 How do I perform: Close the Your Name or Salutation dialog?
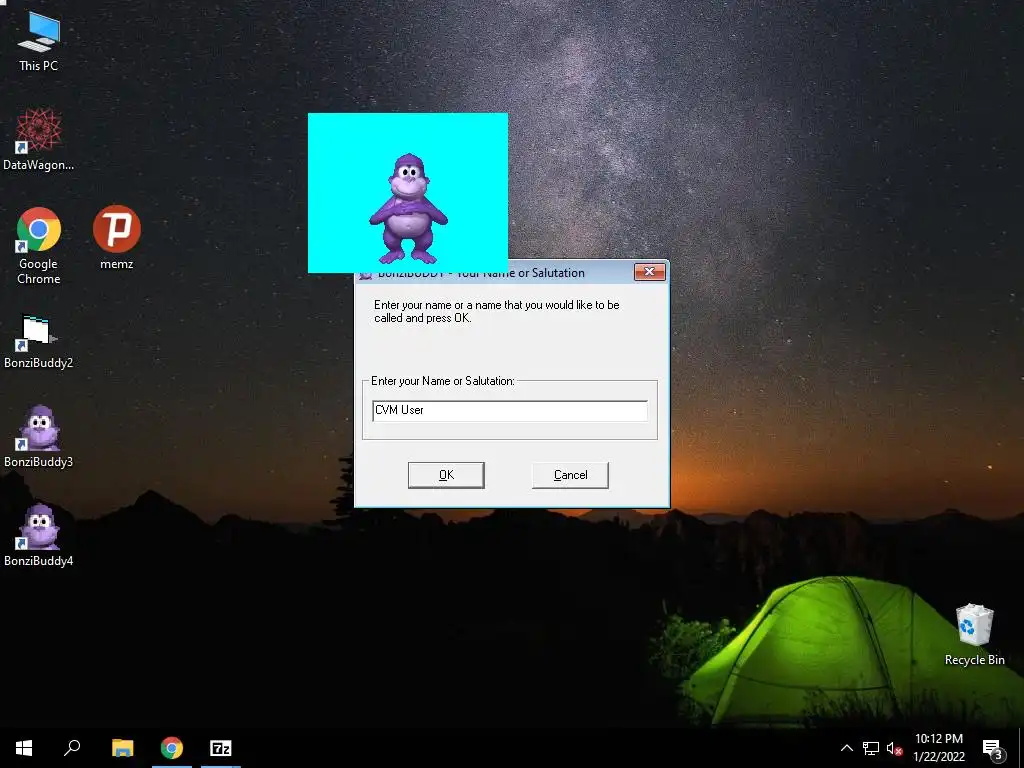point(650,272)
